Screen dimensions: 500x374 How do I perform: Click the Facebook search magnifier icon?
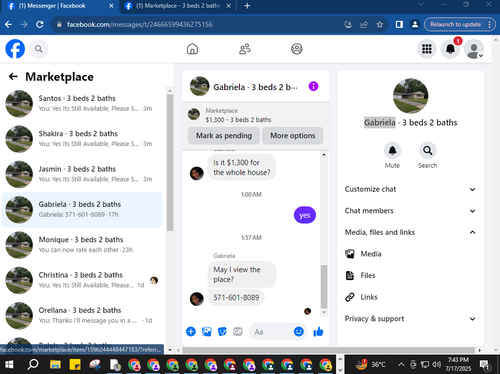tap(39, 49)
